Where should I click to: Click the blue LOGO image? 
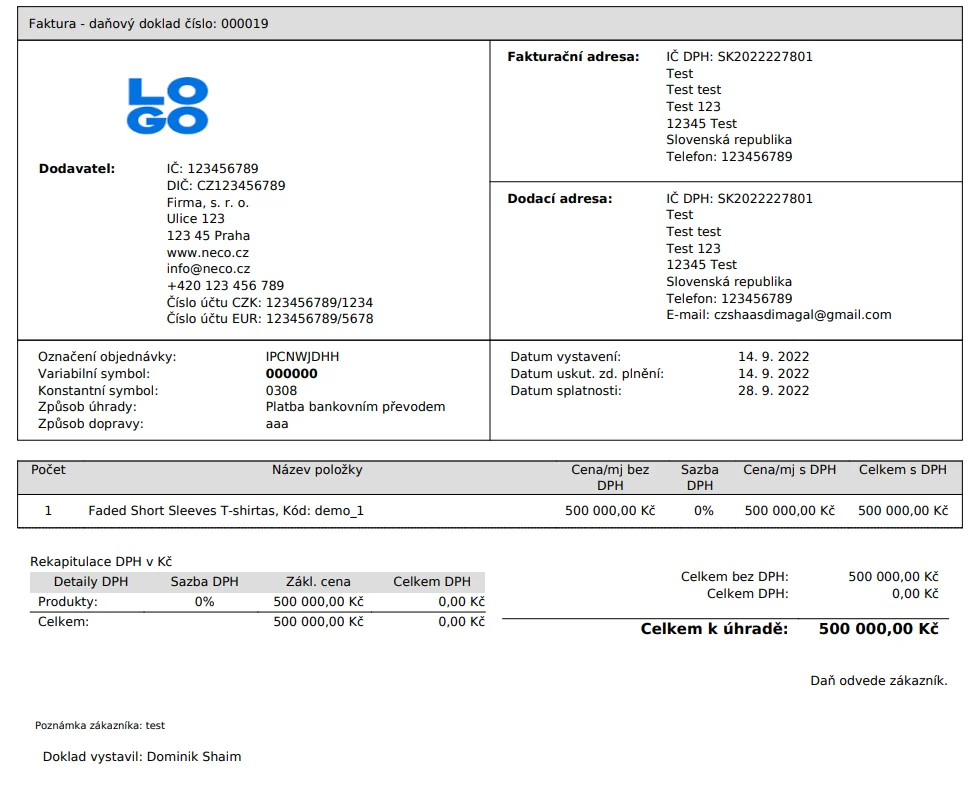(168, 107)
